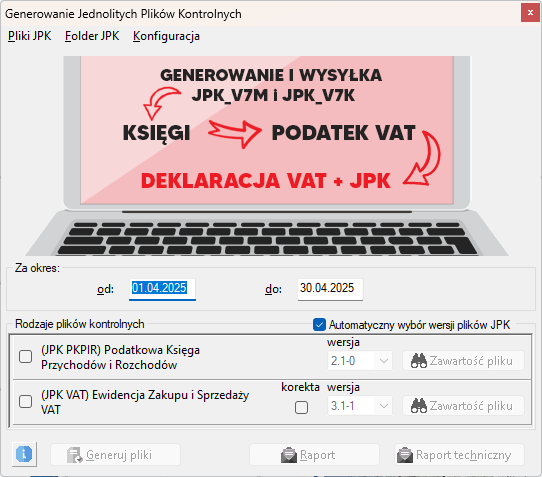This screenshot has height=477, width=542.
Task: Click the Raport techniczny button label
Action: [464, 455]
